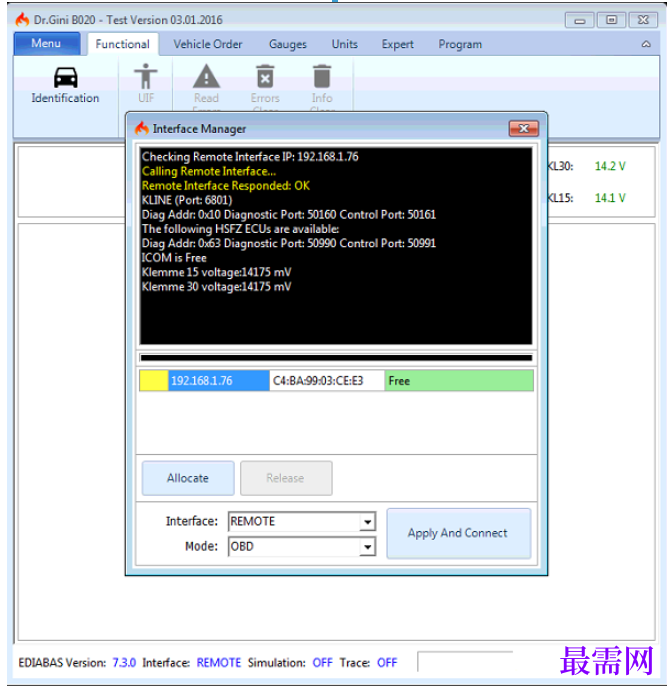The width and height of the screenshot is (672, 692).
Task: Open the Expert tab
Action: [x=398, y=44]
